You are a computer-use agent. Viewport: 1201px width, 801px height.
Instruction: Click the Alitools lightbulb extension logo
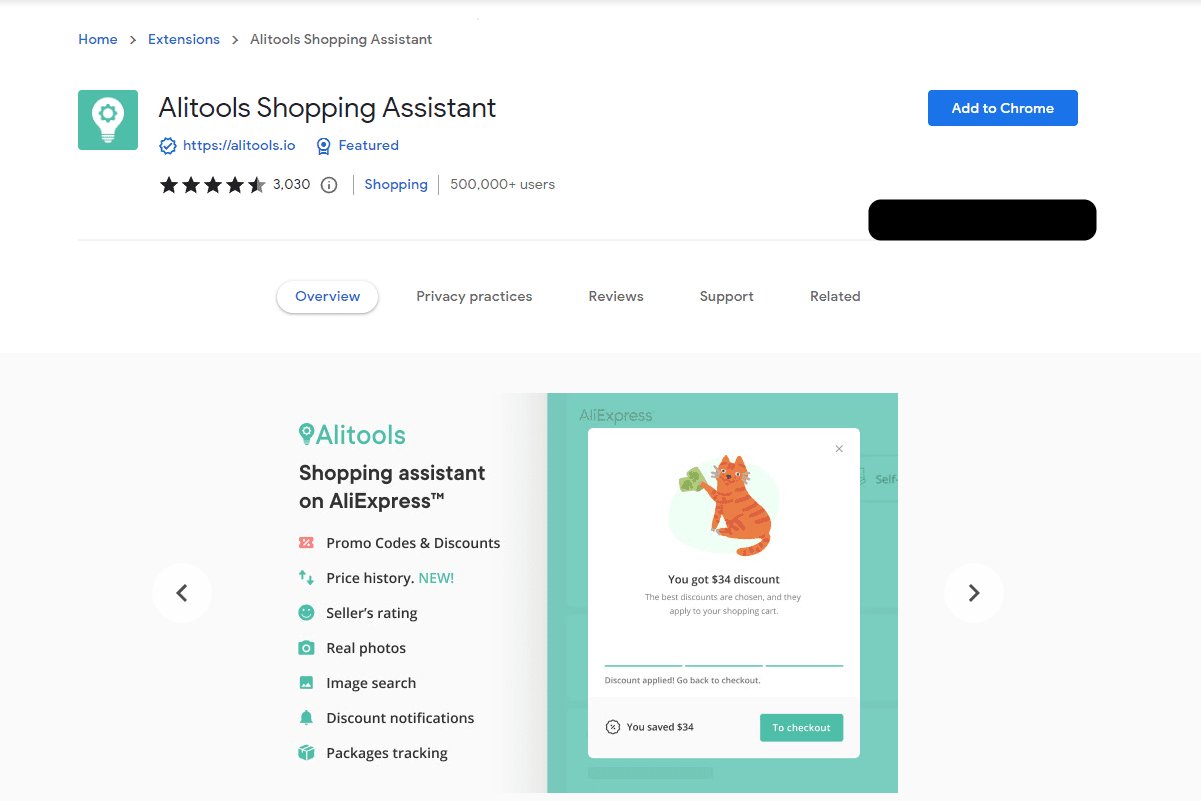click(108, 120)
